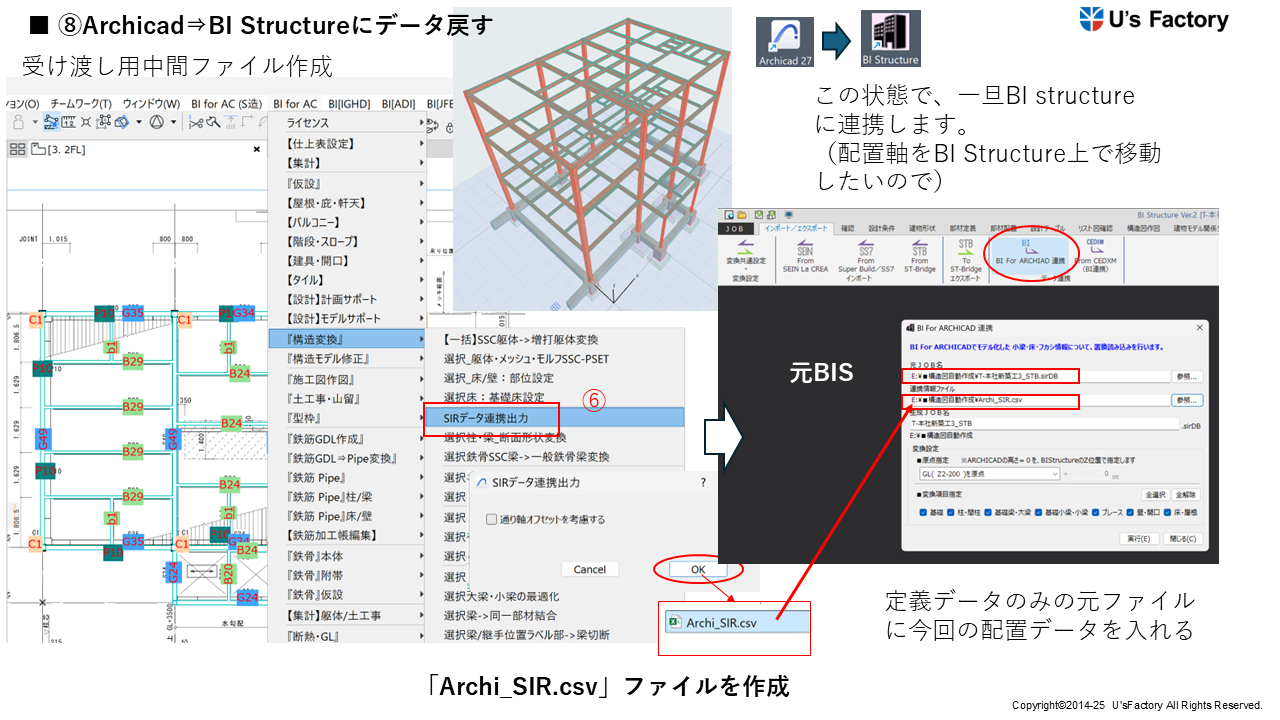This screenshot has width=1280, height=720.
Task: Enable 通り軸オフセットを考慮する checkbox
Action: (x=491, y=519)
